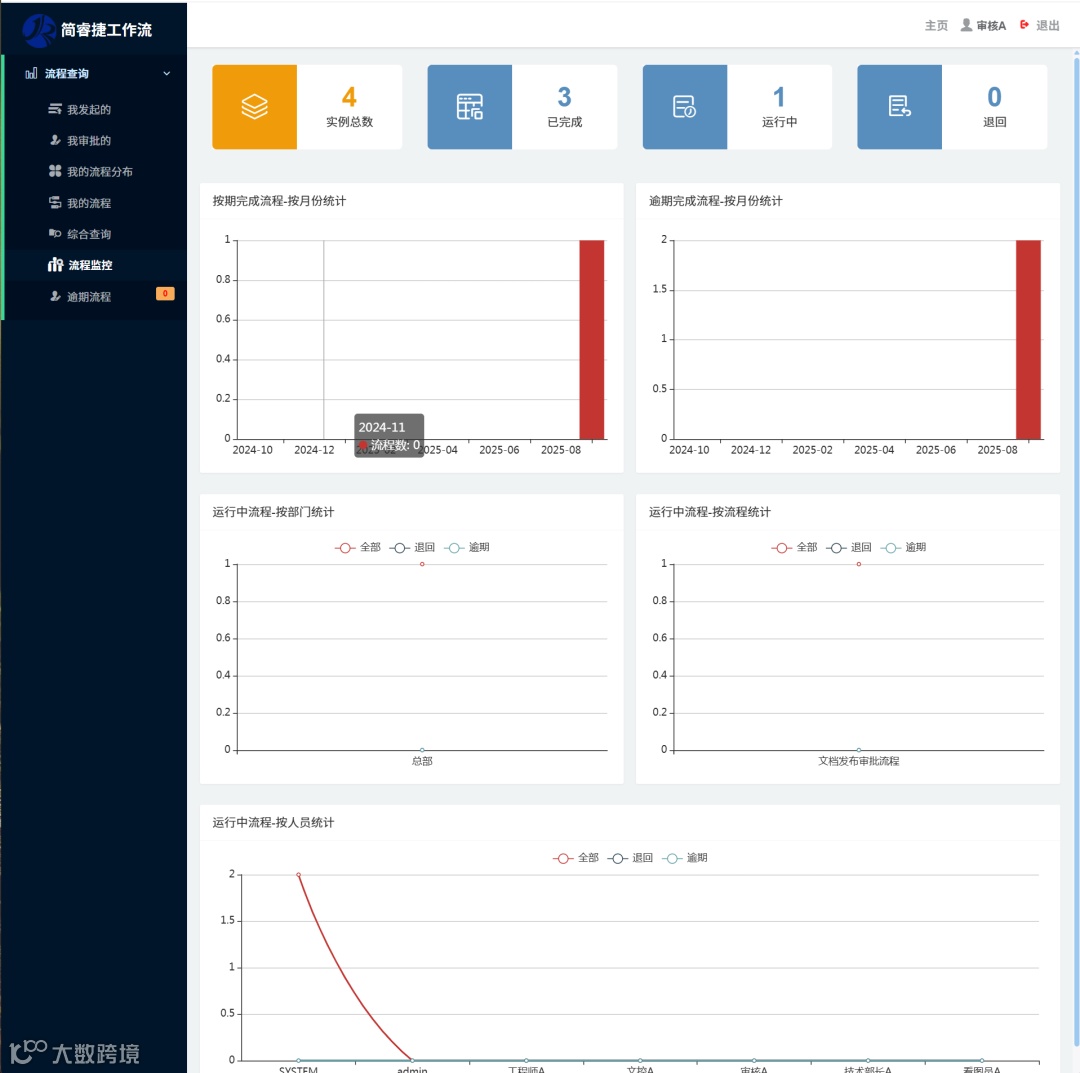Click the icon beside 我的流程

pos(55,202)
